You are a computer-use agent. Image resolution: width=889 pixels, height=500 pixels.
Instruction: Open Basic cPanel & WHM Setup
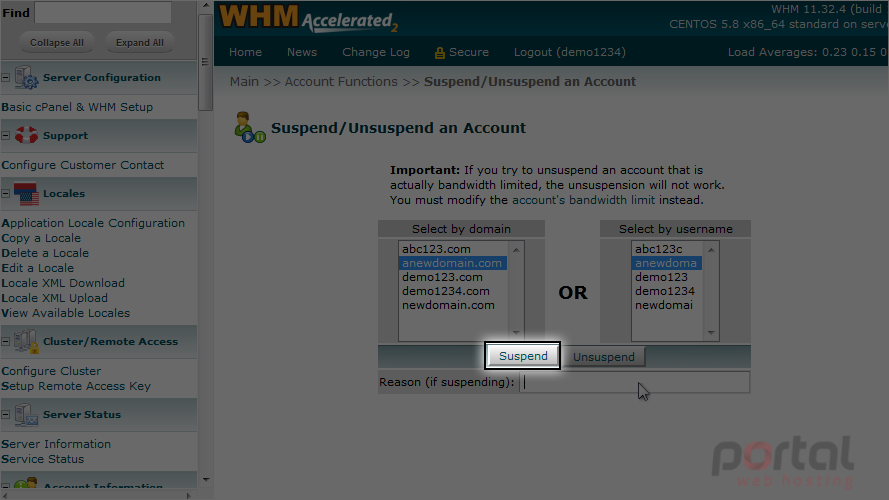coord(77,107)
